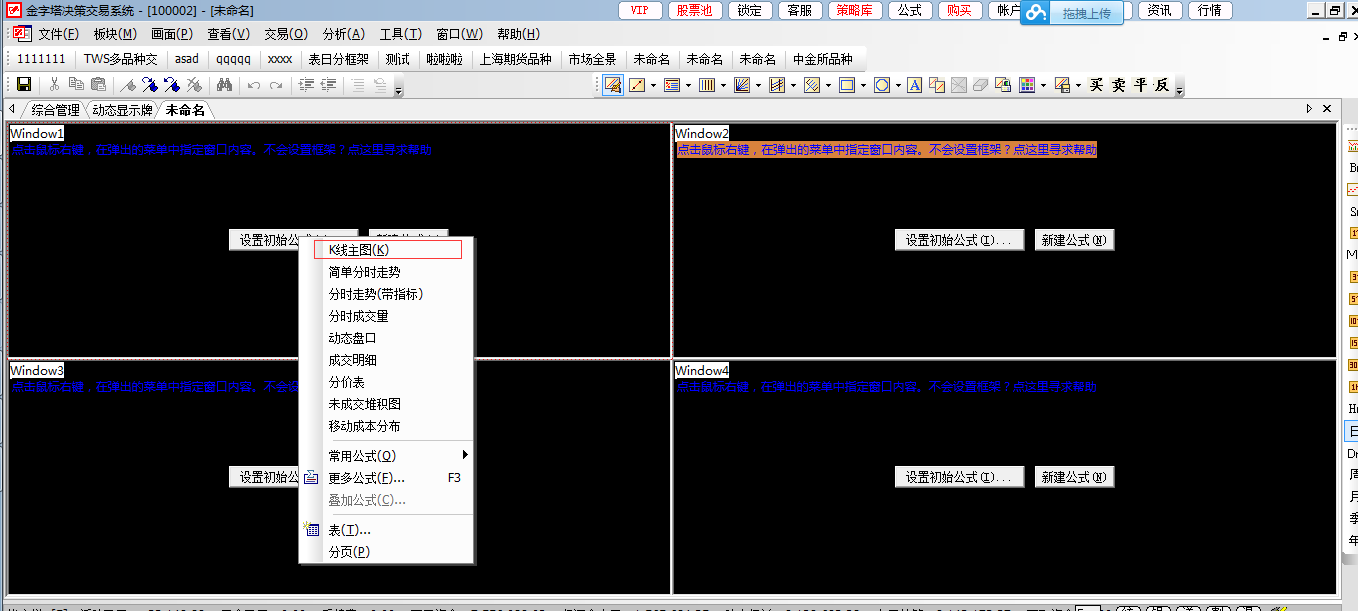
Task: Open the 中金所品种 layout tab
Action: tap(823, 59)
